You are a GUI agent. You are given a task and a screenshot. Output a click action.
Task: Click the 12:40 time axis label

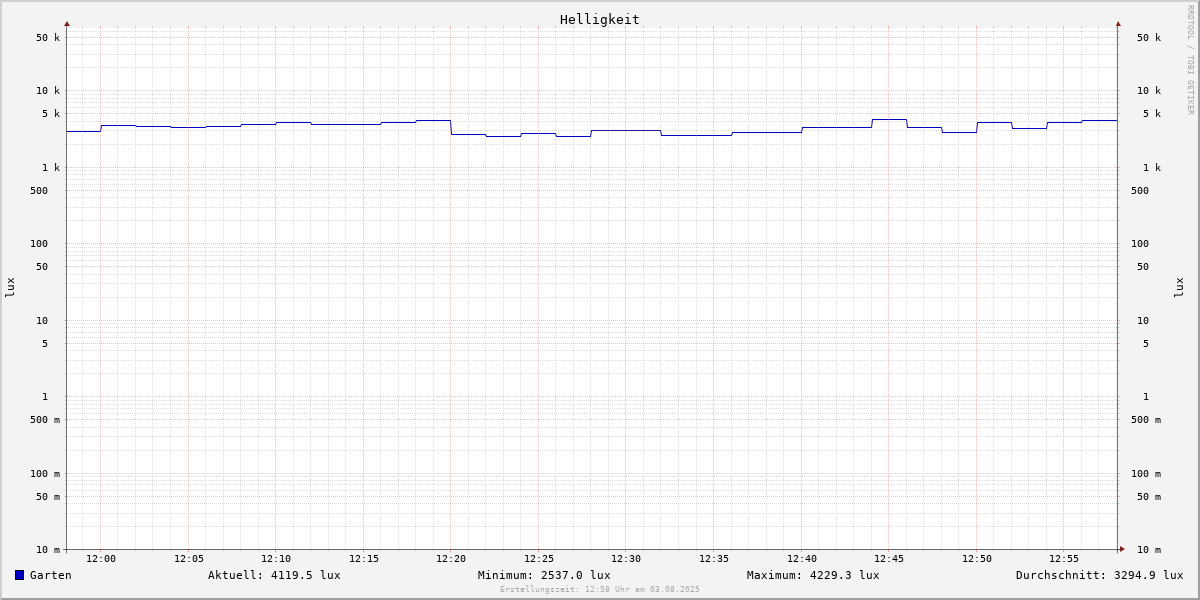point(802,559)
